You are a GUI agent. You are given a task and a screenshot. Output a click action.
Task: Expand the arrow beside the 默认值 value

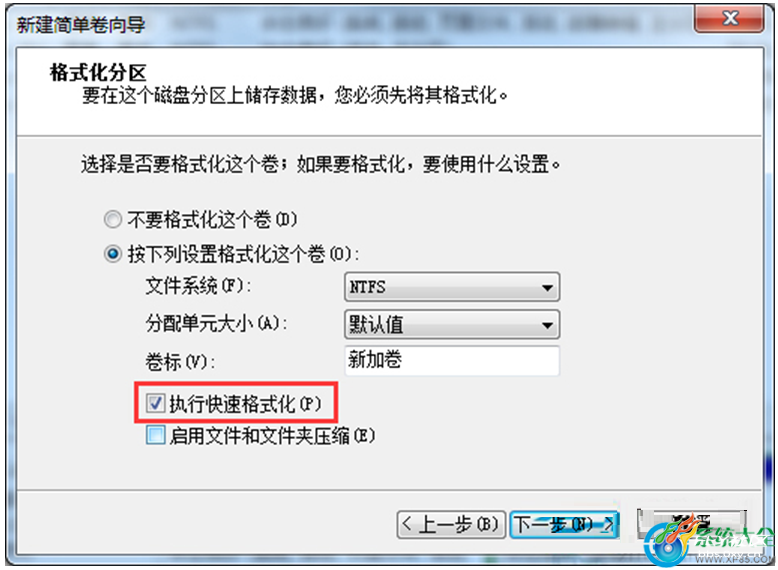click(547, 325)
